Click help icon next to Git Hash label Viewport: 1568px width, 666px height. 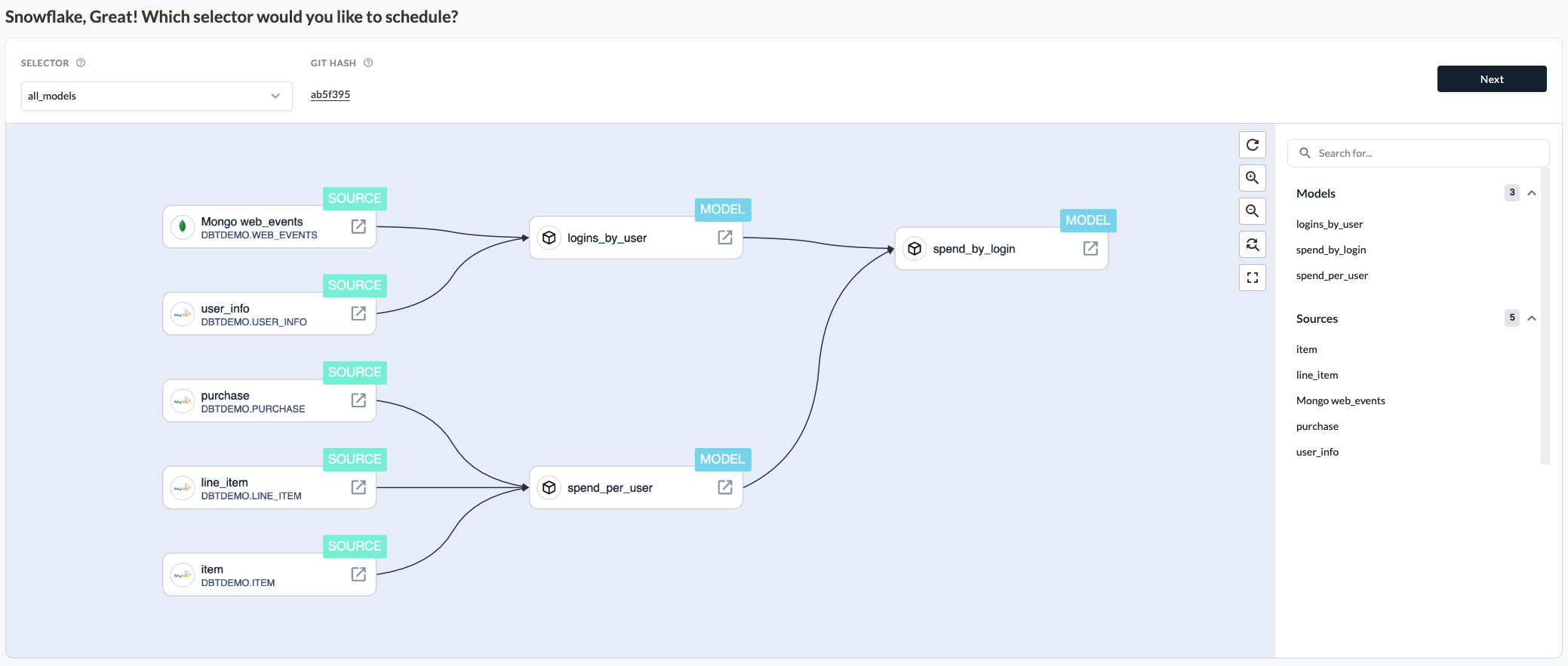(368, 63)
